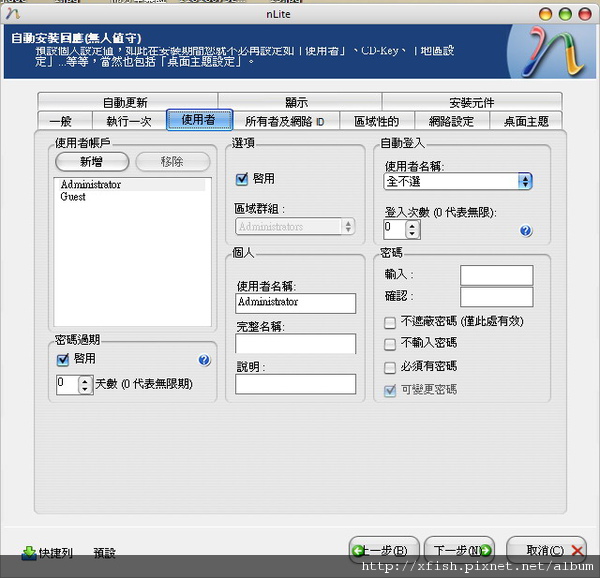Image resolution: width=600 pixels, height=578 pixels.
Task: Click the 登入次數 value field
Action: [395, 230]
